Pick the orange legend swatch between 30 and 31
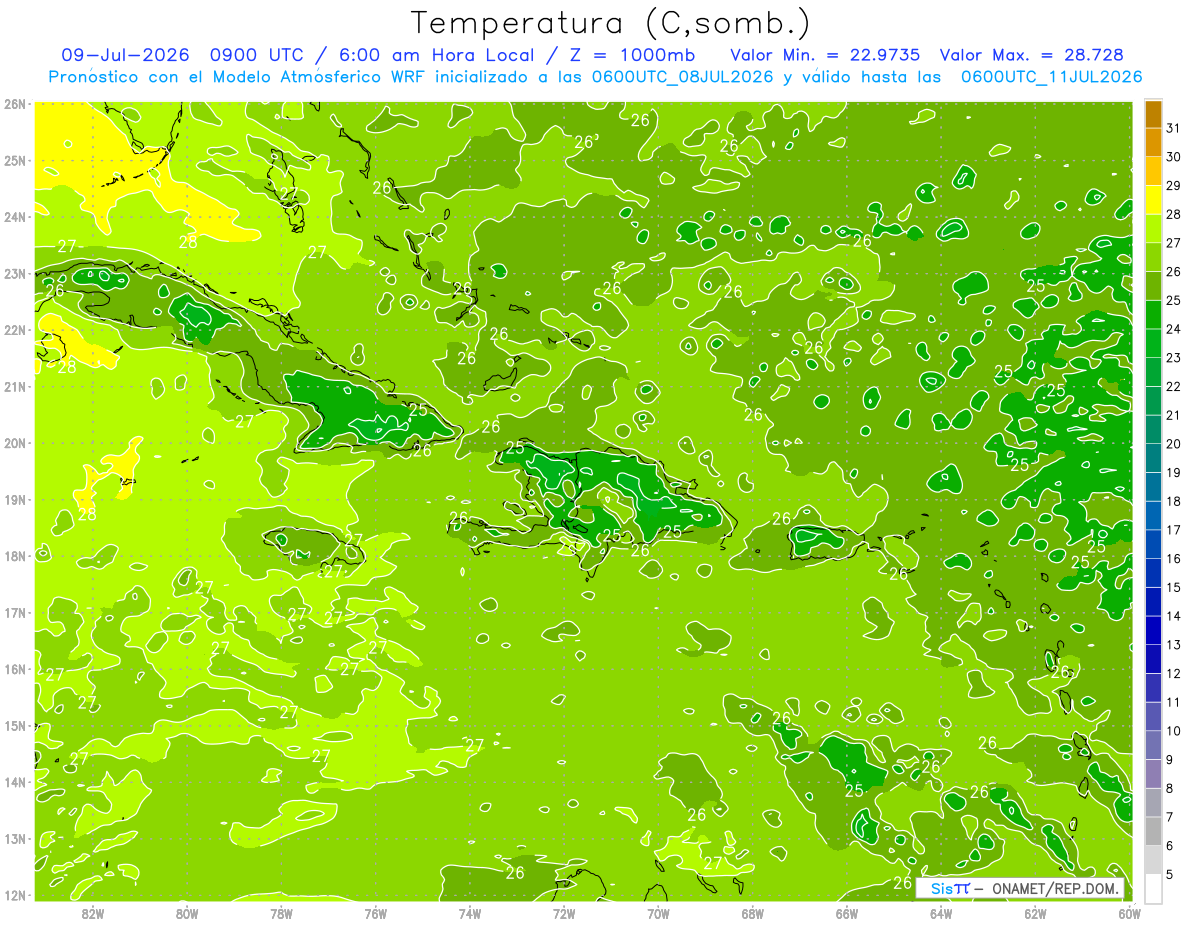 point(1153,143)
